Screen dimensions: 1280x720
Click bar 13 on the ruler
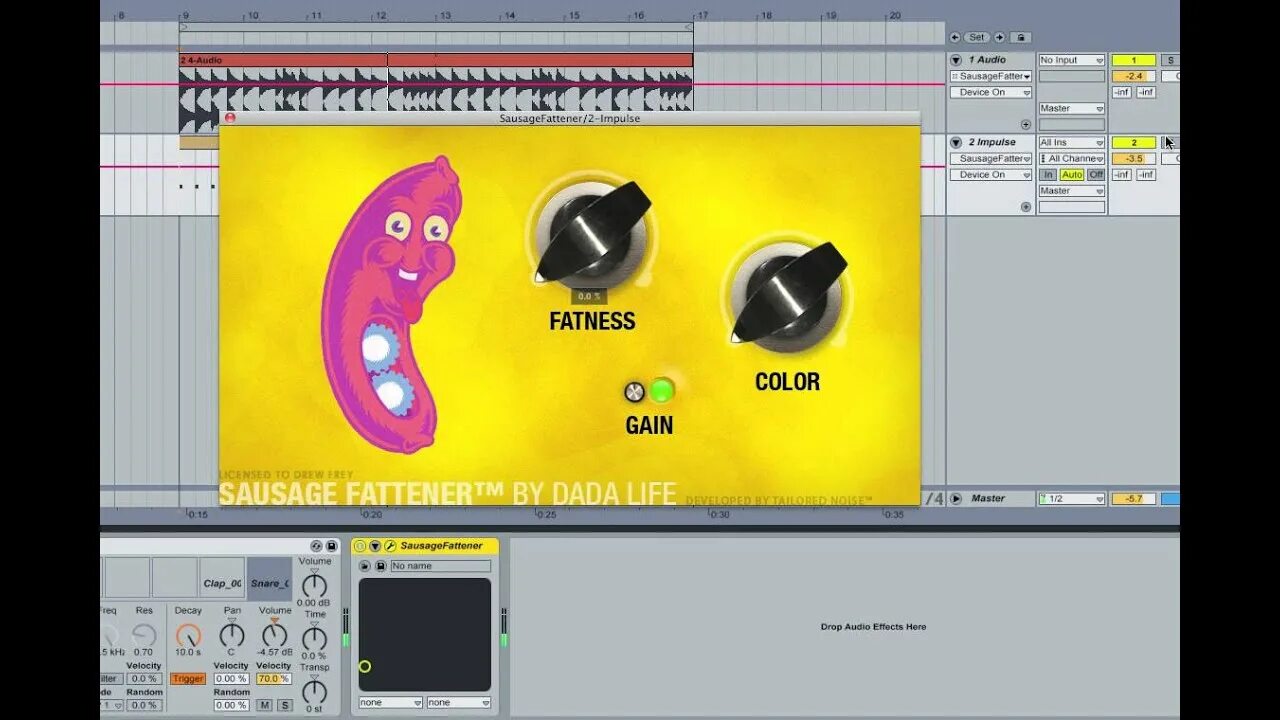444,15
